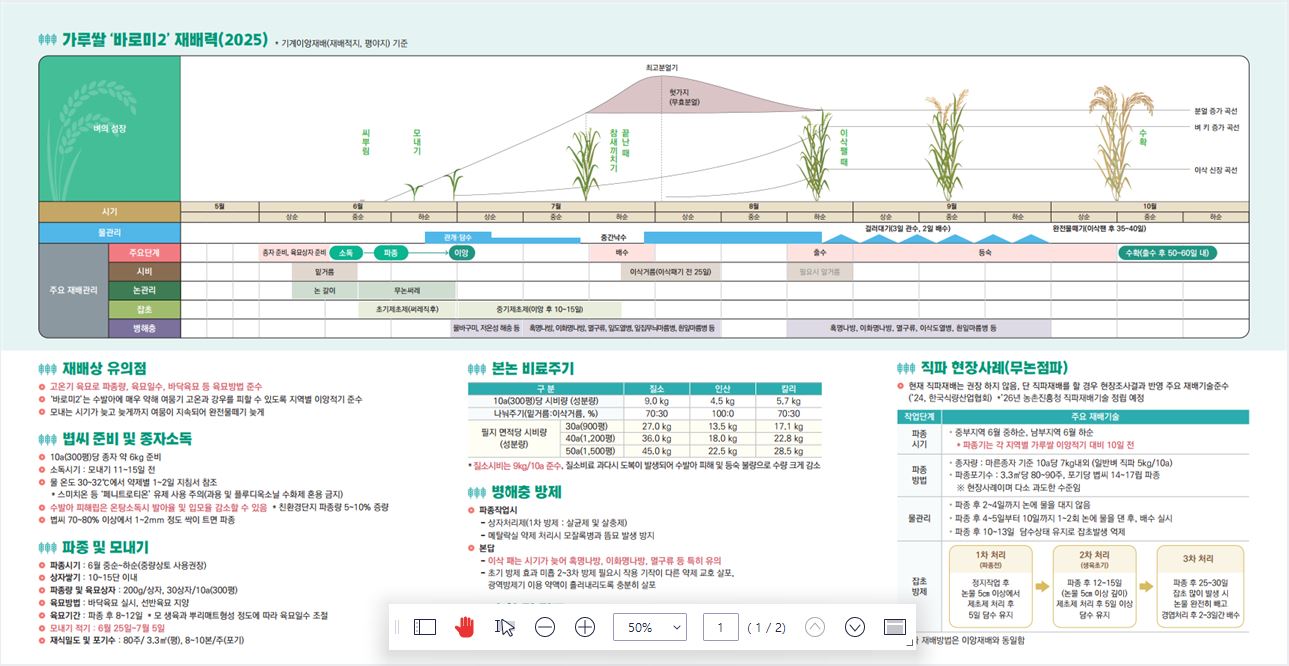Switch to full-screen view icon
Screen dimensions: 1289x666
(895, 627)
